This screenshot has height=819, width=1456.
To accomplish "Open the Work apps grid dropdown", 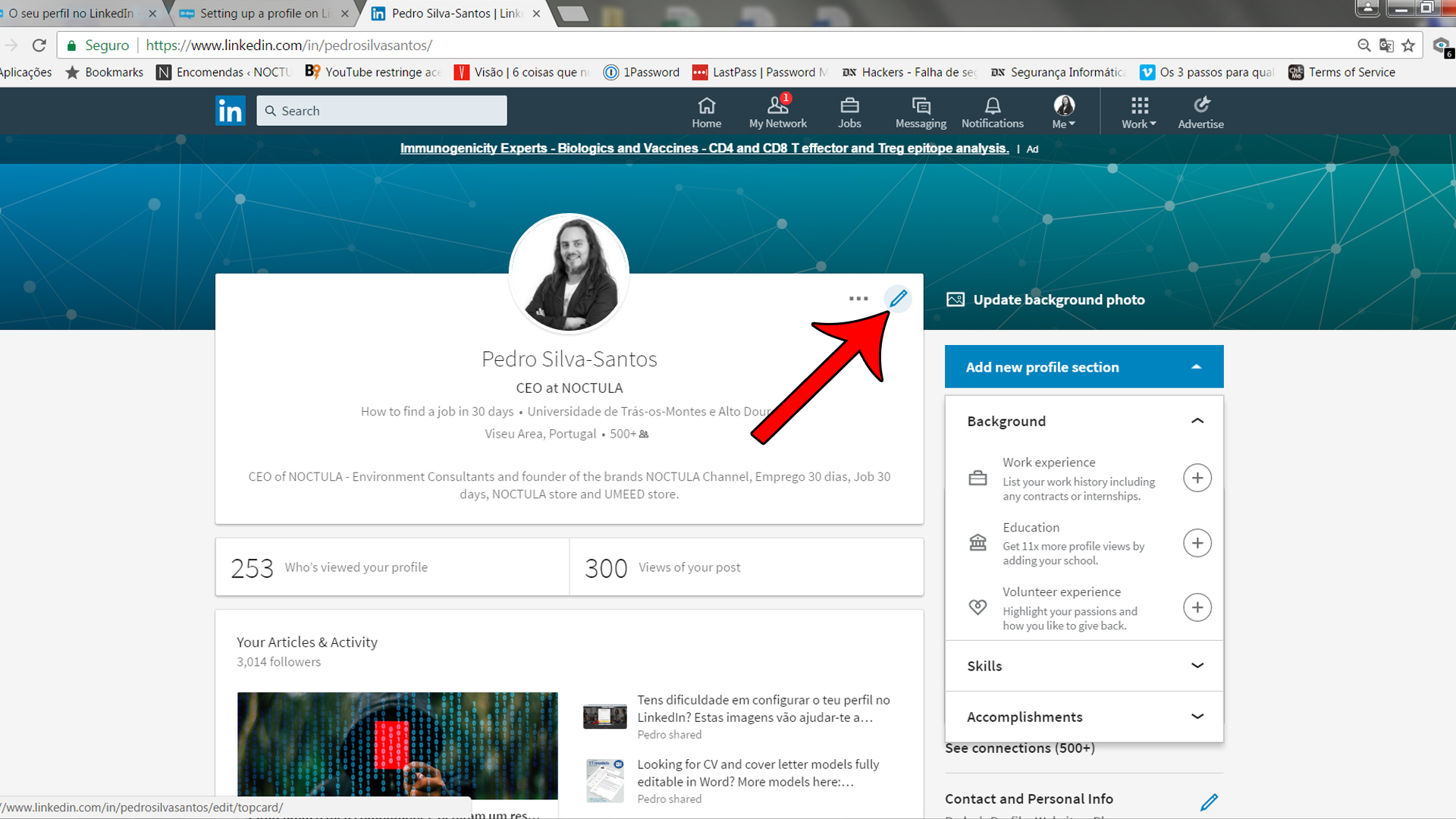I will tap(1139, 112).
